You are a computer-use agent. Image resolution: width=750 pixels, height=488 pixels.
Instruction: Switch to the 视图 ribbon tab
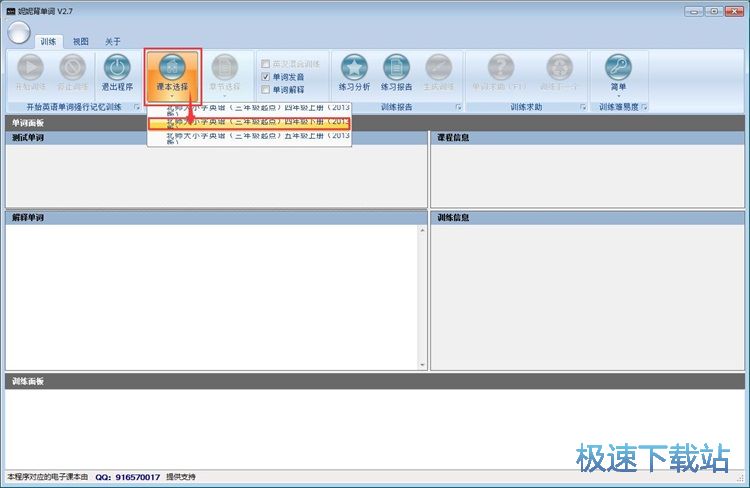pyautogui.click(x=80, y=42)
